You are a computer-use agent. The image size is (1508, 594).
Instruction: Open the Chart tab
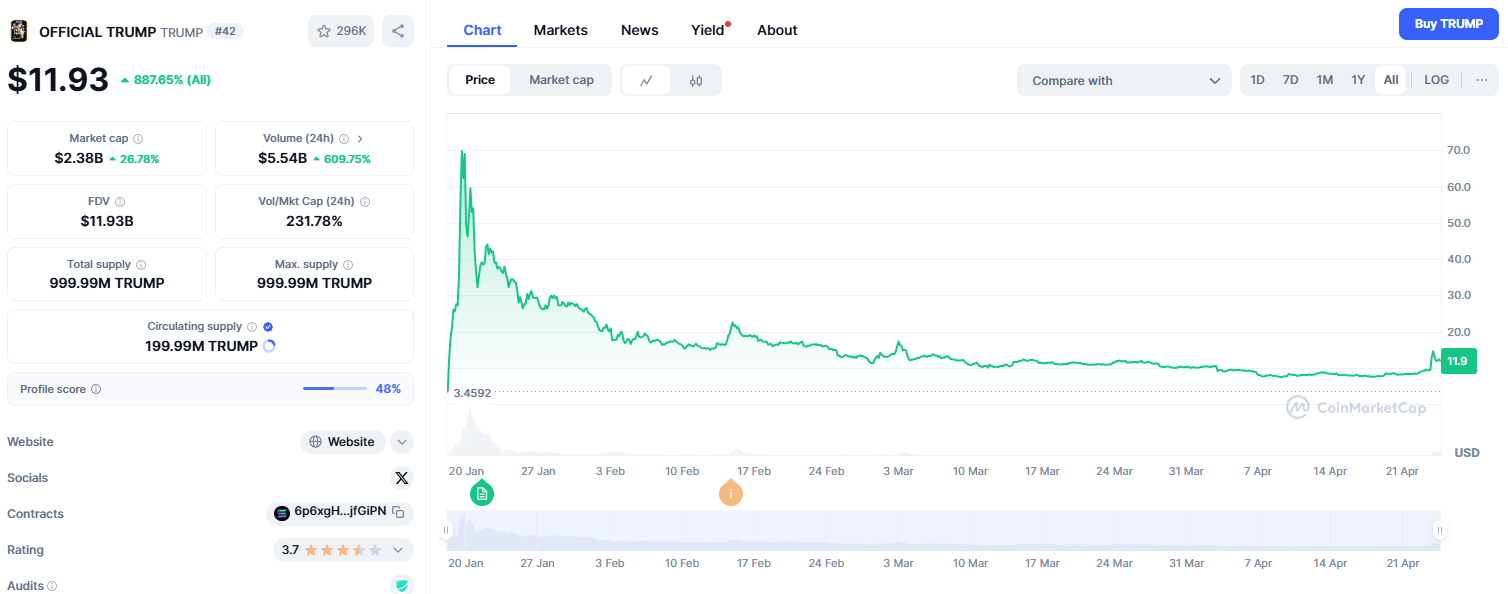(482, 30)
